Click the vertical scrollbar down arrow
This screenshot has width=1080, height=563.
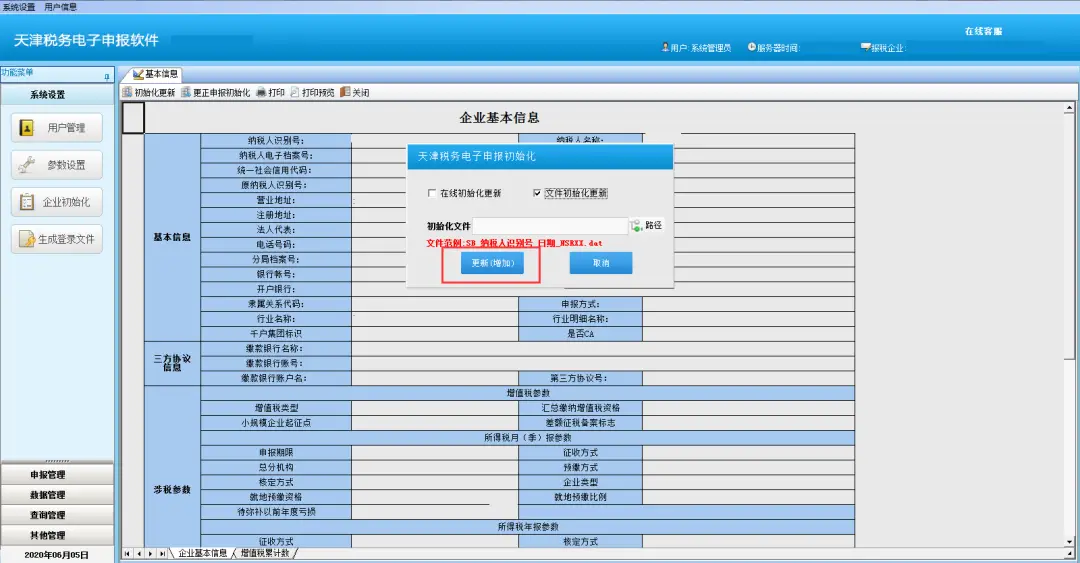point(1069,542)
